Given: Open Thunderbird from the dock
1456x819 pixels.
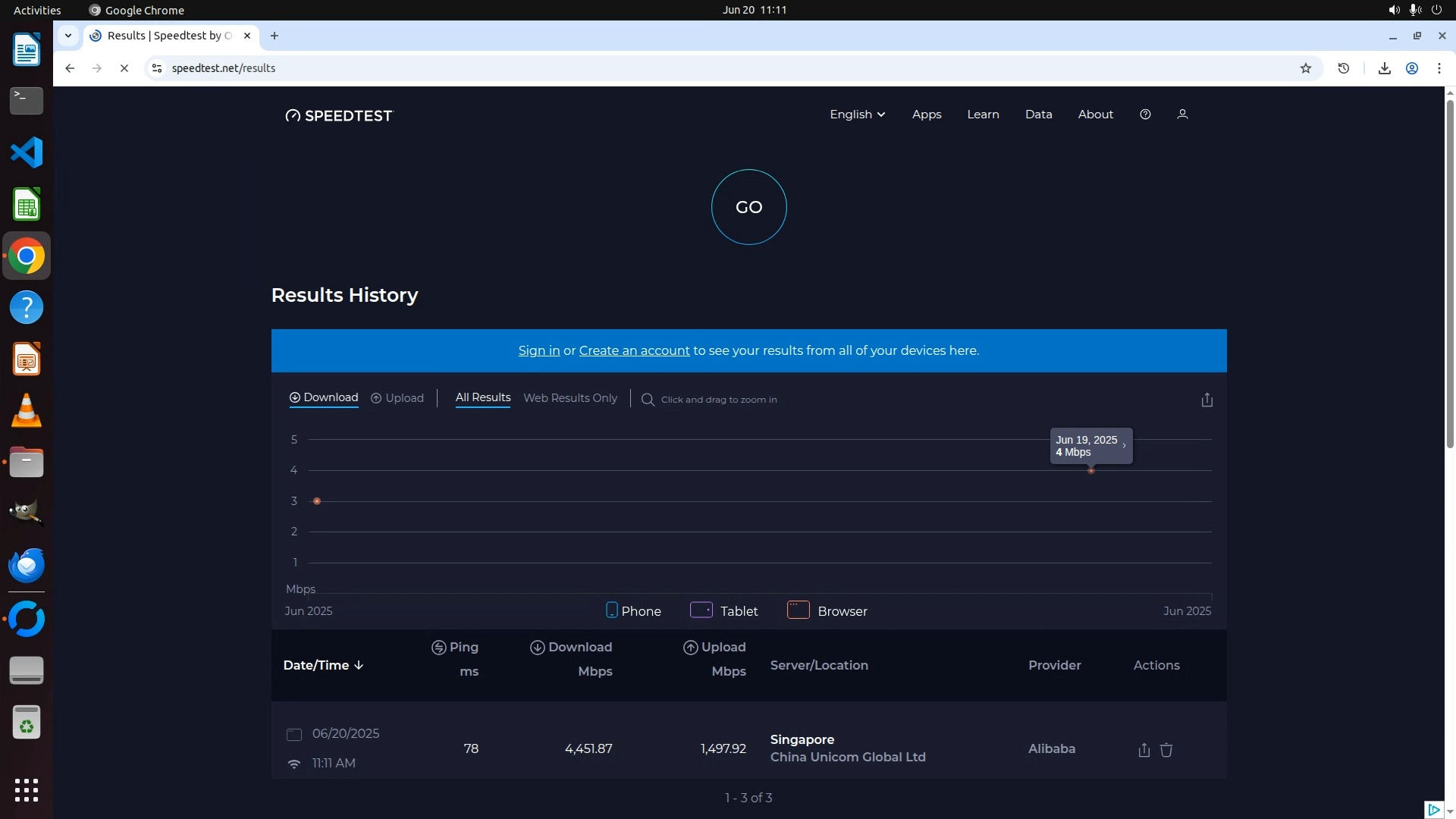Looking at the screenshot, I should click(27, 565).
